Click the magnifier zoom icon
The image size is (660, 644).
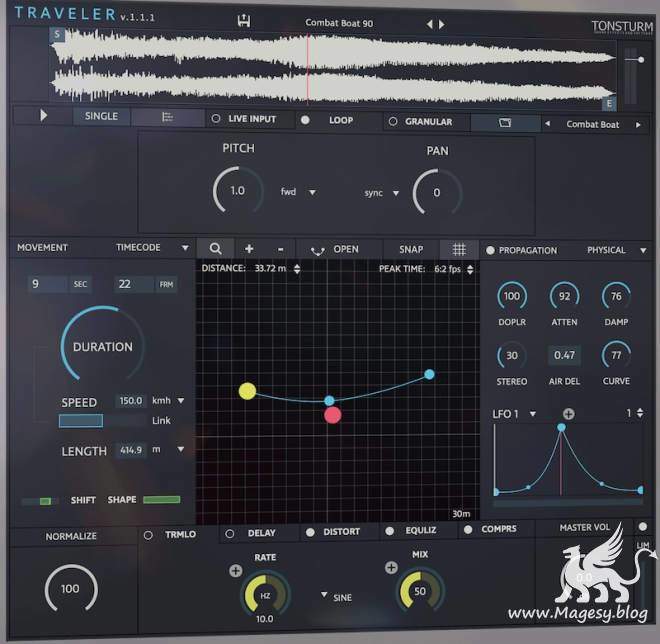point(215,248)
